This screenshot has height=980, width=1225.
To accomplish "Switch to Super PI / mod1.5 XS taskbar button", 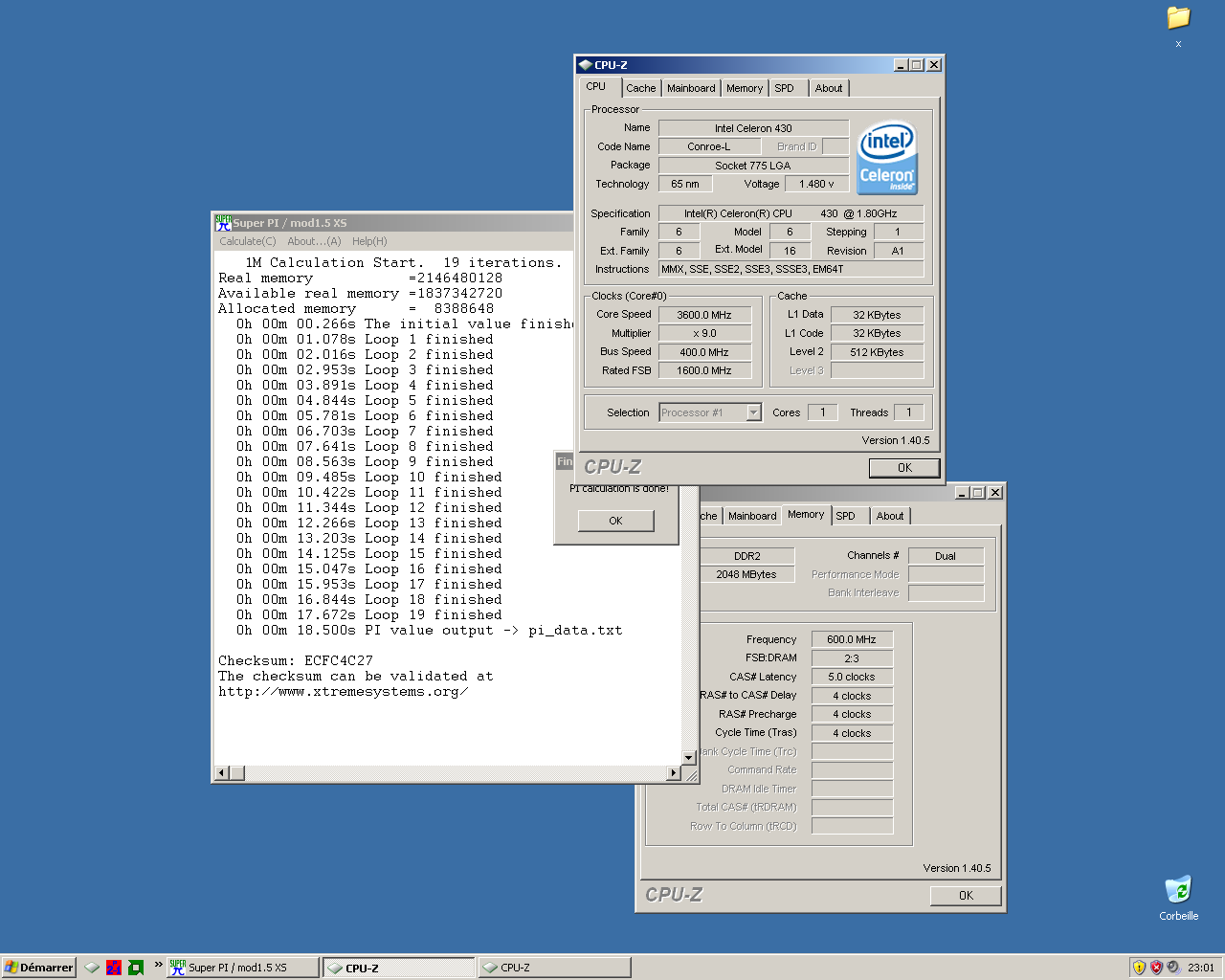I will [x=243, y=968].
